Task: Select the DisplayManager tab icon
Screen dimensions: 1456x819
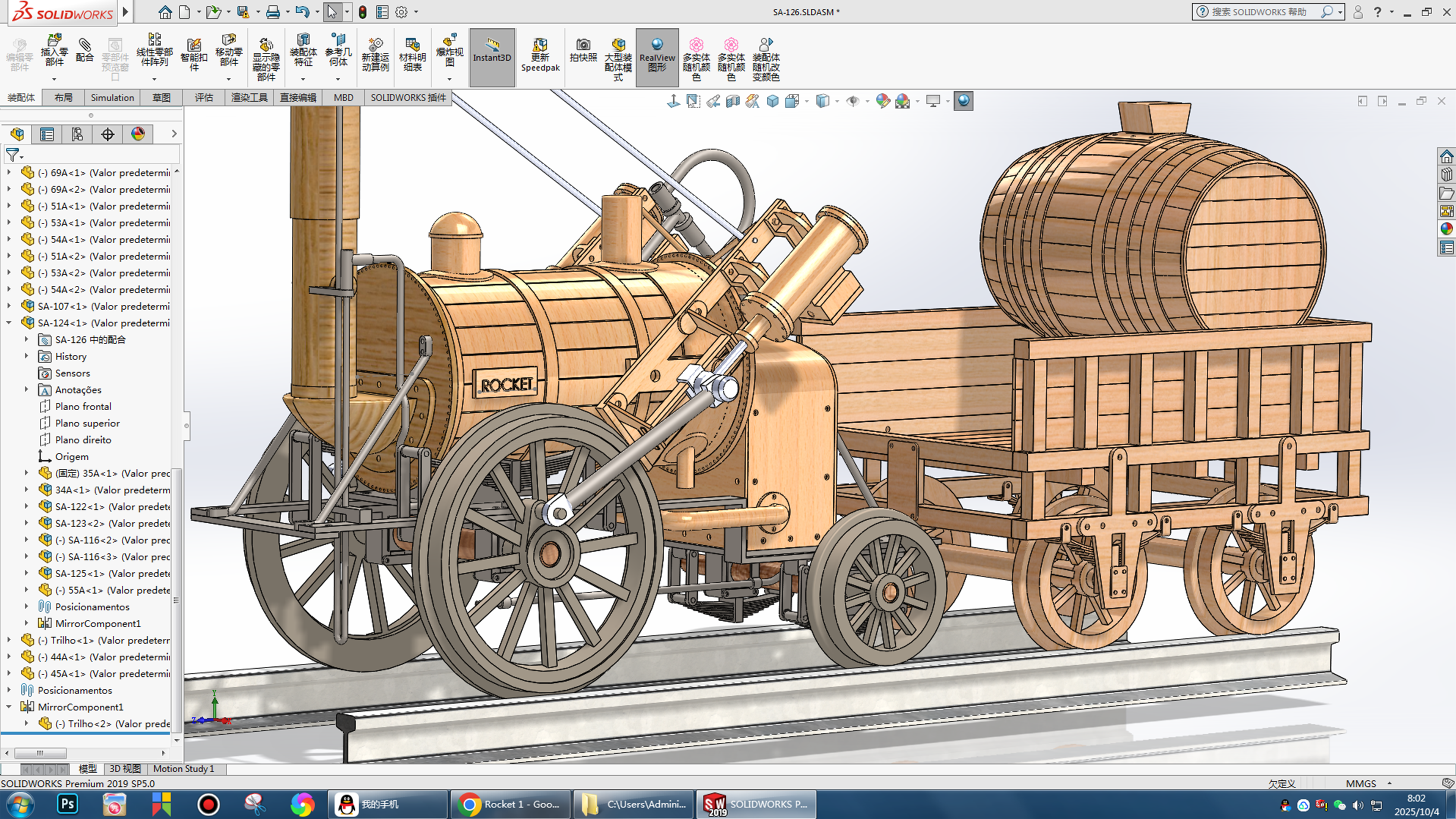Action: (x=138, y=134)
